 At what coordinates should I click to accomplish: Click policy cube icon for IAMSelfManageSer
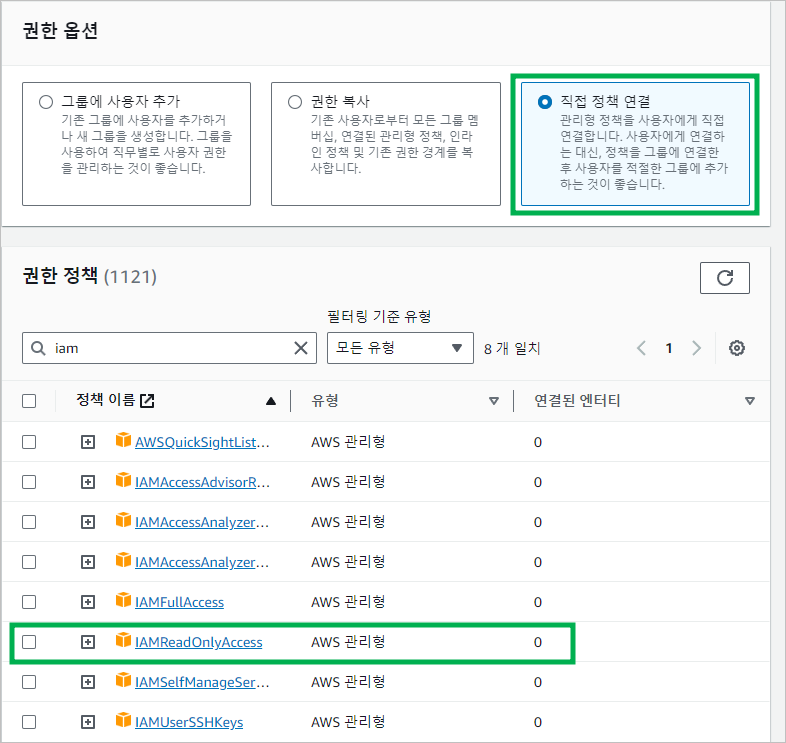[x=123, y=680]
